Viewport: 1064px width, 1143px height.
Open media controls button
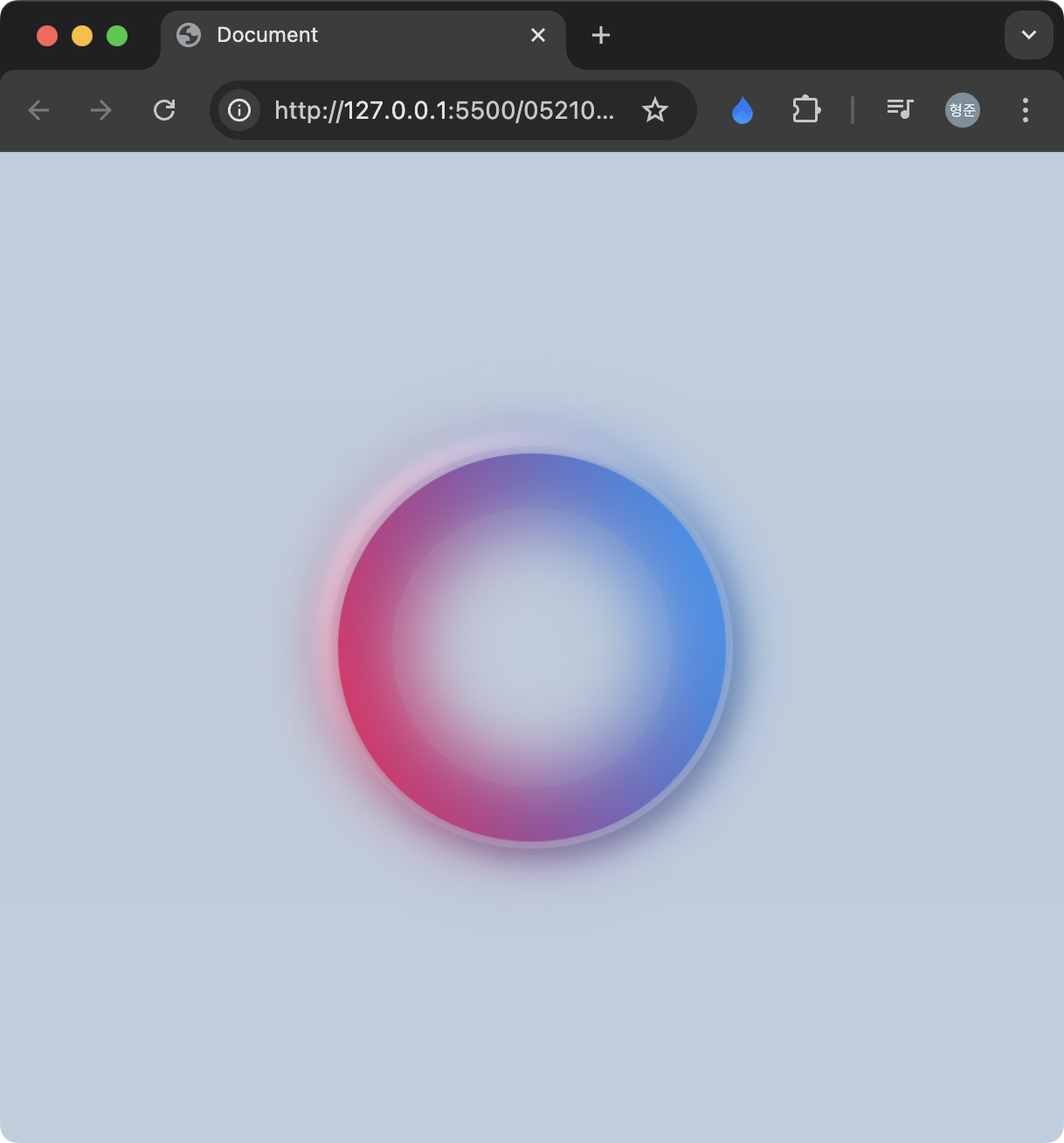point(900,109)
